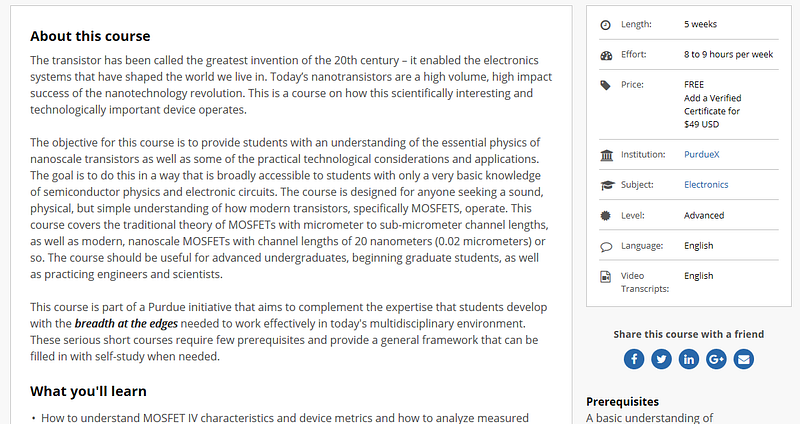The width and height of the screenshot is (800, 424).
Task: Click the price tag icon
Action: click(x=606, y=85)
